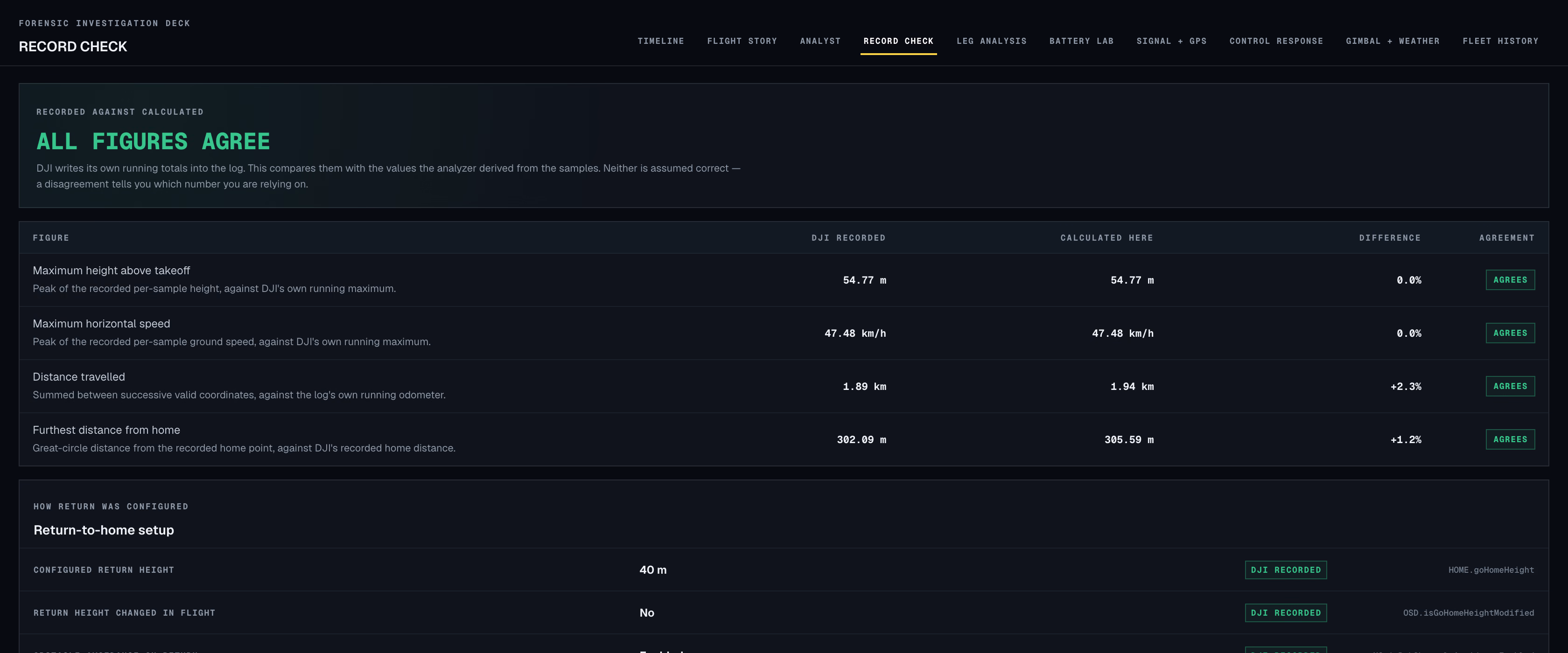Click the 'ALL FIGURES AGREE' headline
The image size is (1568, 653).
(x=154, y=141)
